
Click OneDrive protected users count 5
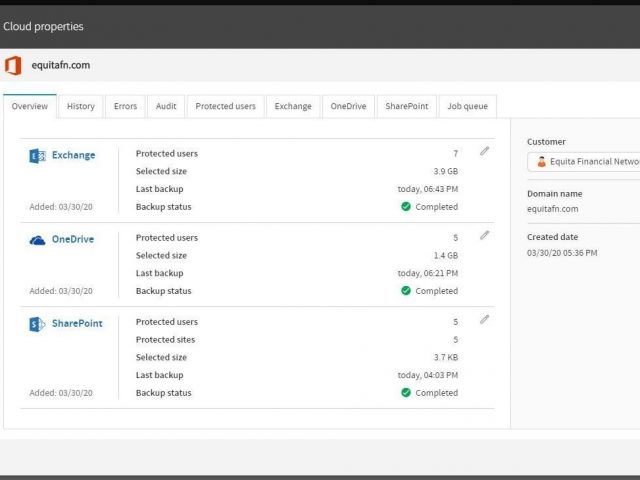point(456,238)
